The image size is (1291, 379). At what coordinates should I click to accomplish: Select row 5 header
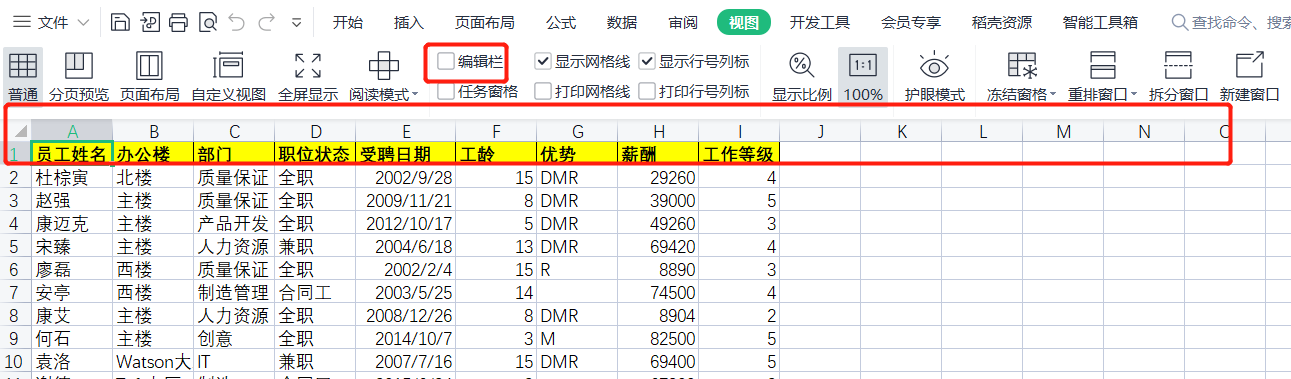15,246
